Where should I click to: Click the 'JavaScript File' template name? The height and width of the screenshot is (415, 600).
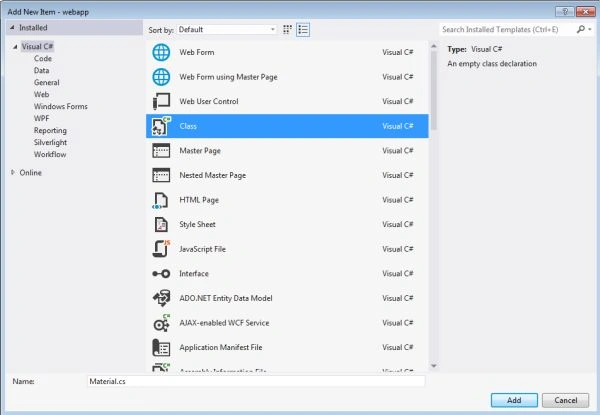pos(202,249)
